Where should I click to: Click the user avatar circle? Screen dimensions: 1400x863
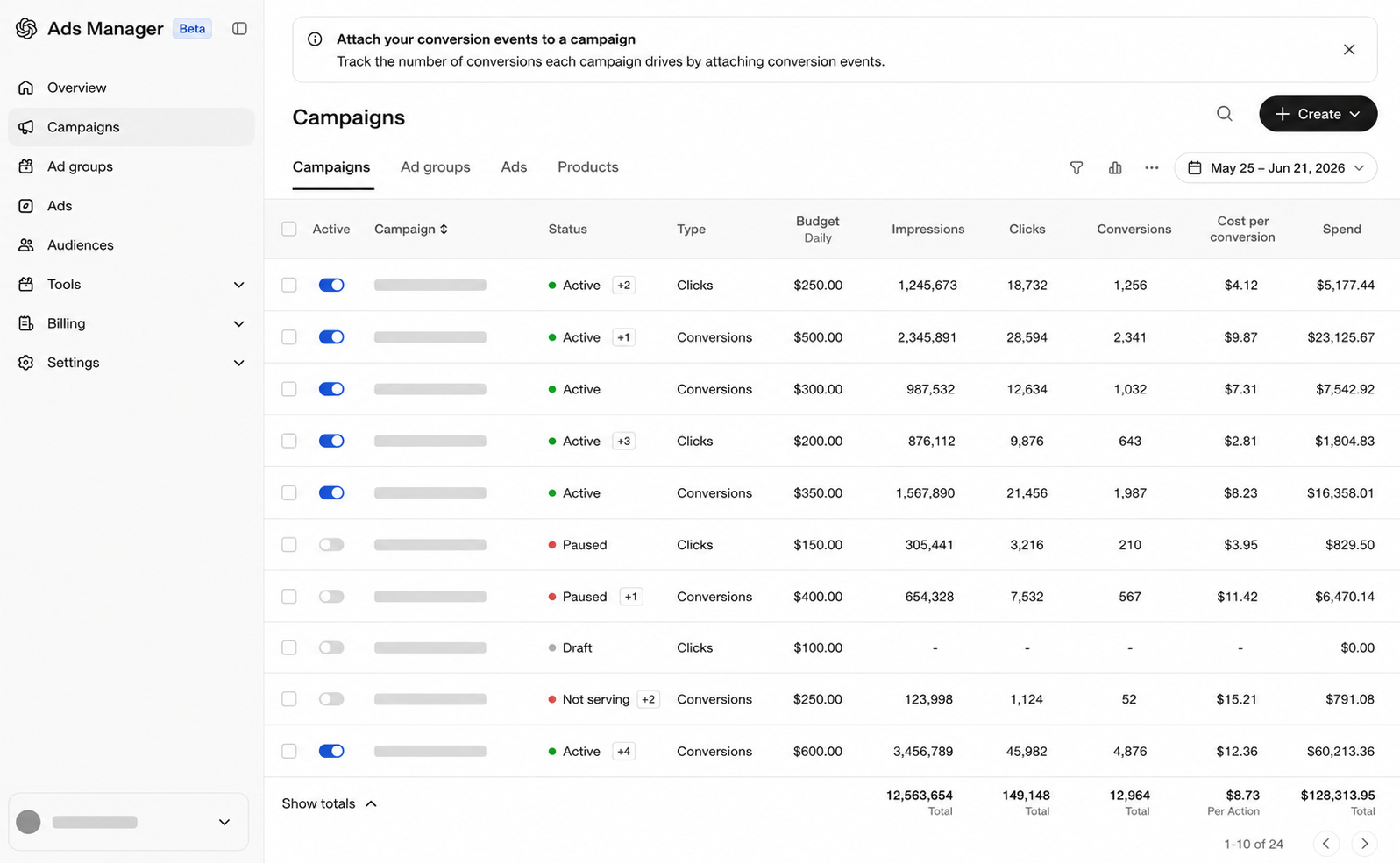(x=29, y=822)
